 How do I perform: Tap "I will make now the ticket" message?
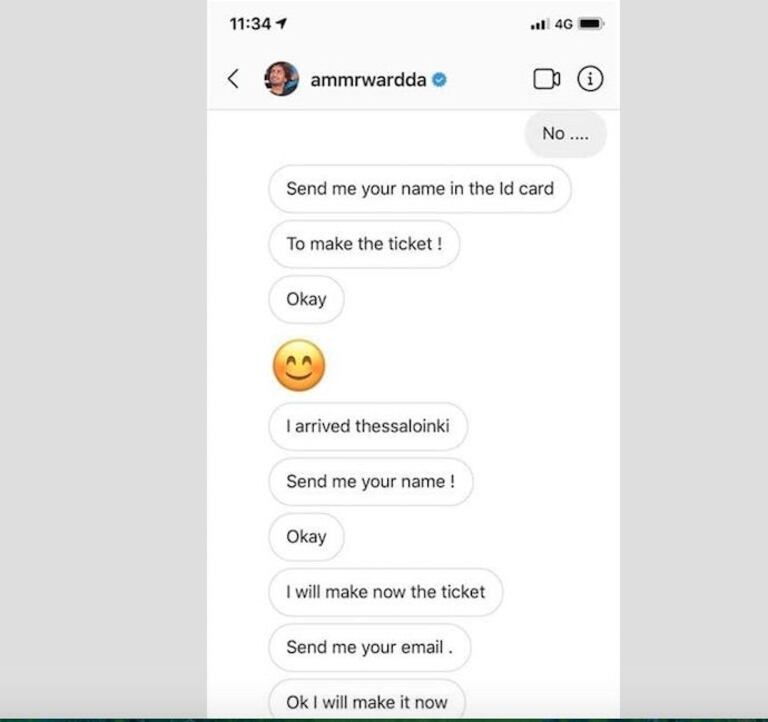385,592
